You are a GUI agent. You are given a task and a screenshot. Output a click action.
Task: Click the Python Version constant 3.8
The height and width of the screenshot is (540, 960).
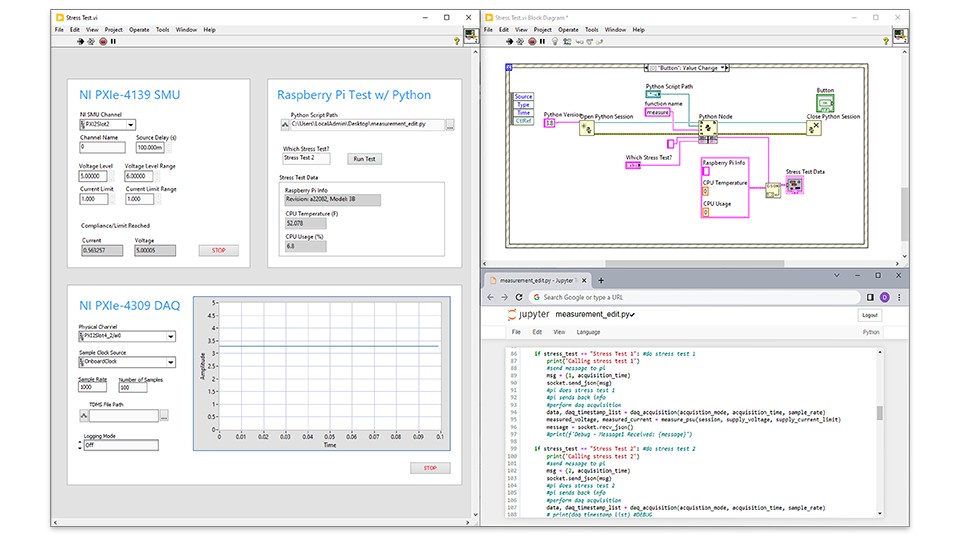coord(549,123)
